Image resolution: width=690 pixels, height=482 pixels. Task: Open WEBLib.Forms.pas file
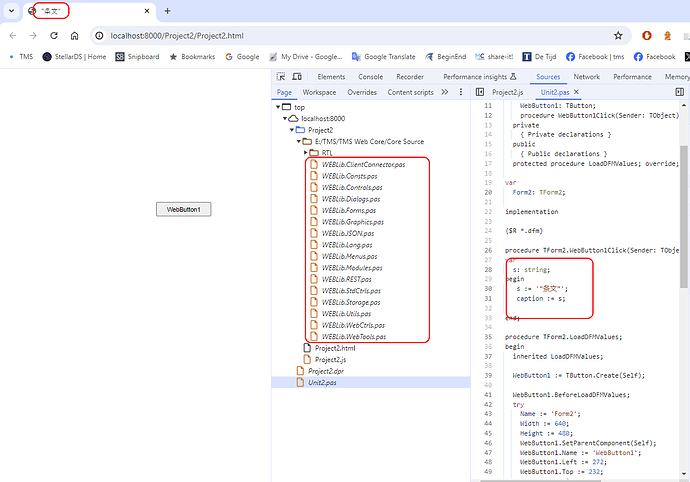pos(349,210)
